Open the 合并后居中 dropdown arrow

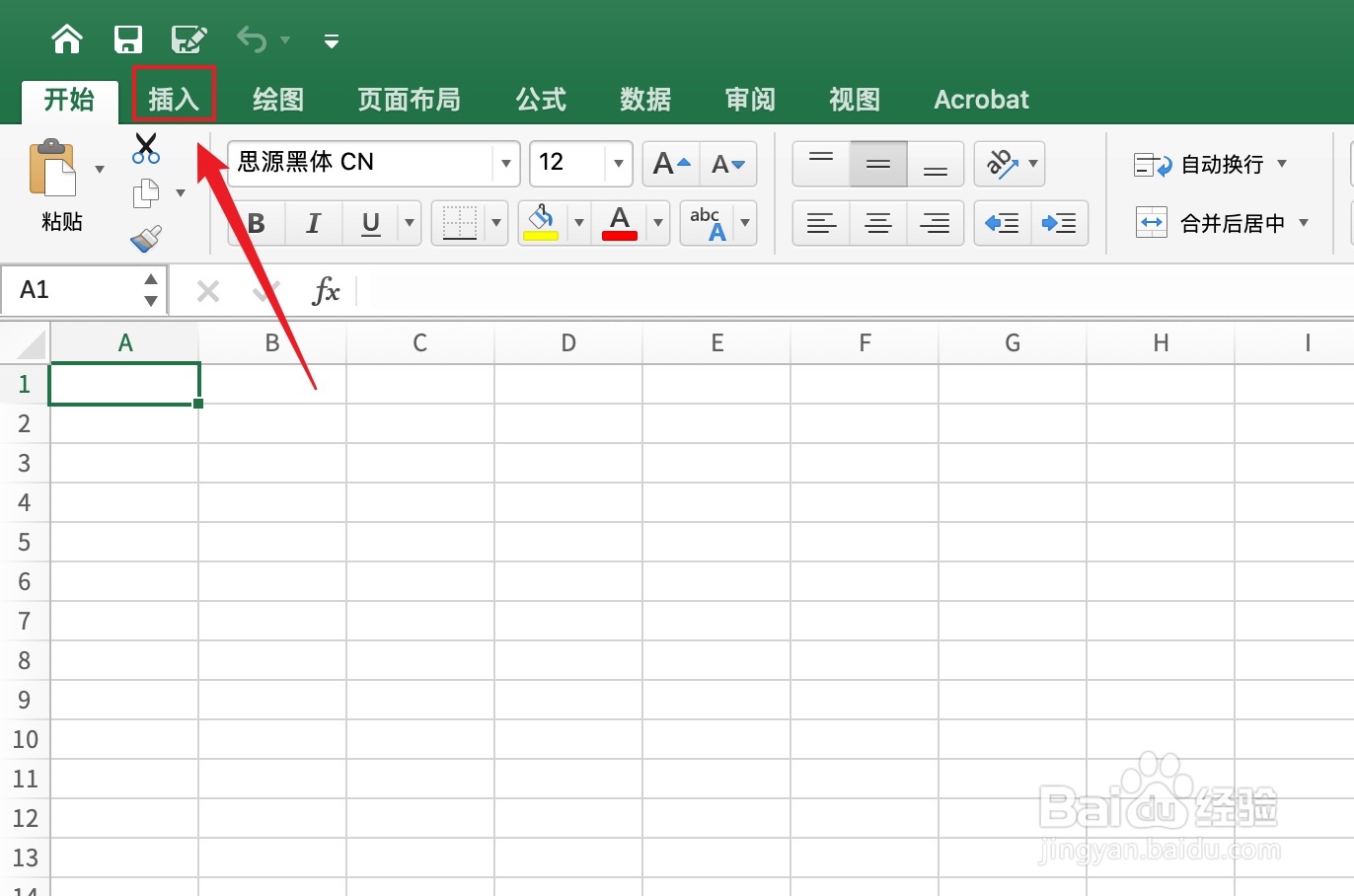pos(1304,223)
